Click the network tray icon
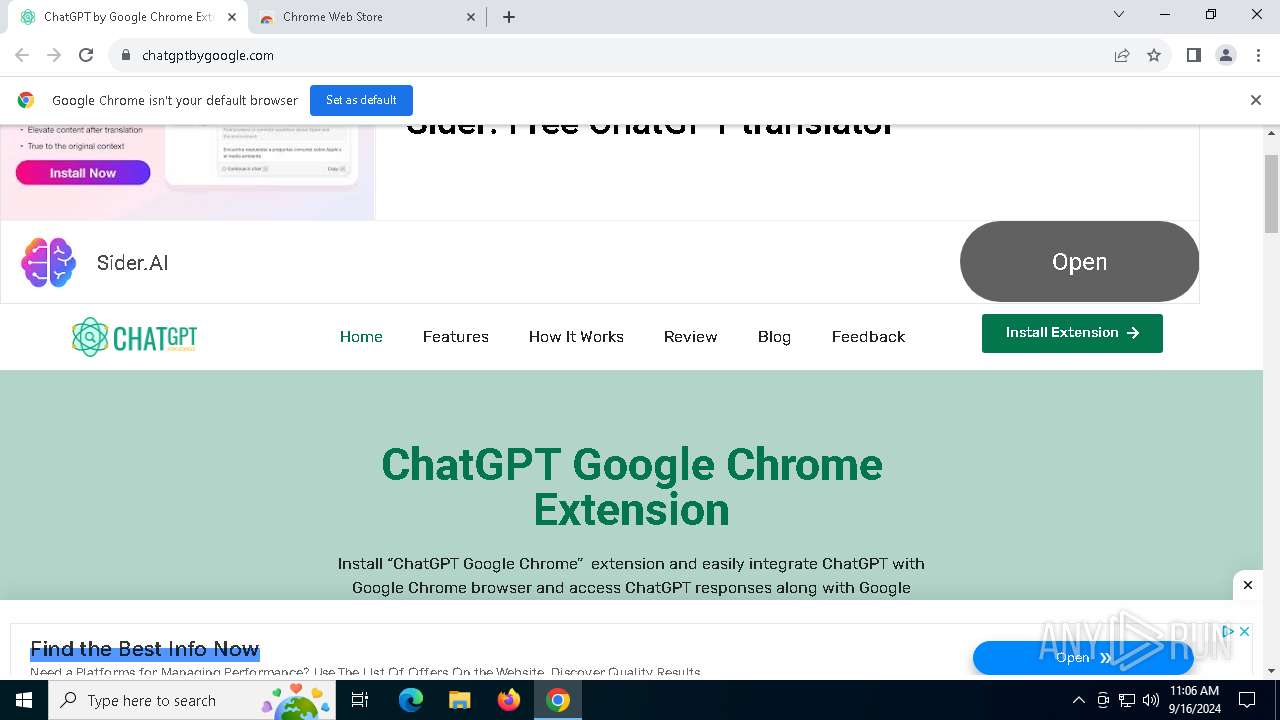This screenshot has width=1280, height=720. pos(1127,700)
